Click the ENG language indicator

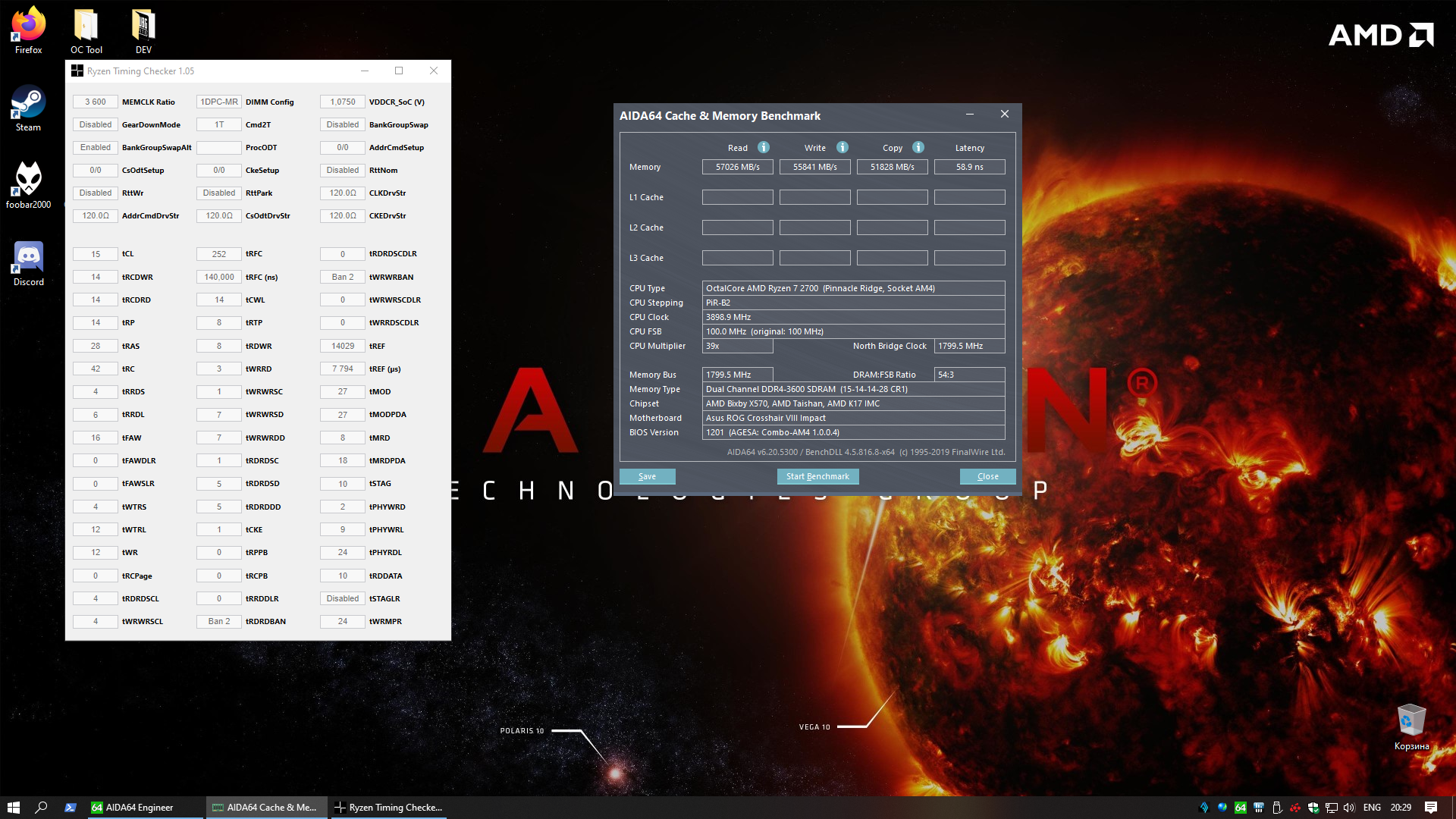click(x=1372, y=808)
